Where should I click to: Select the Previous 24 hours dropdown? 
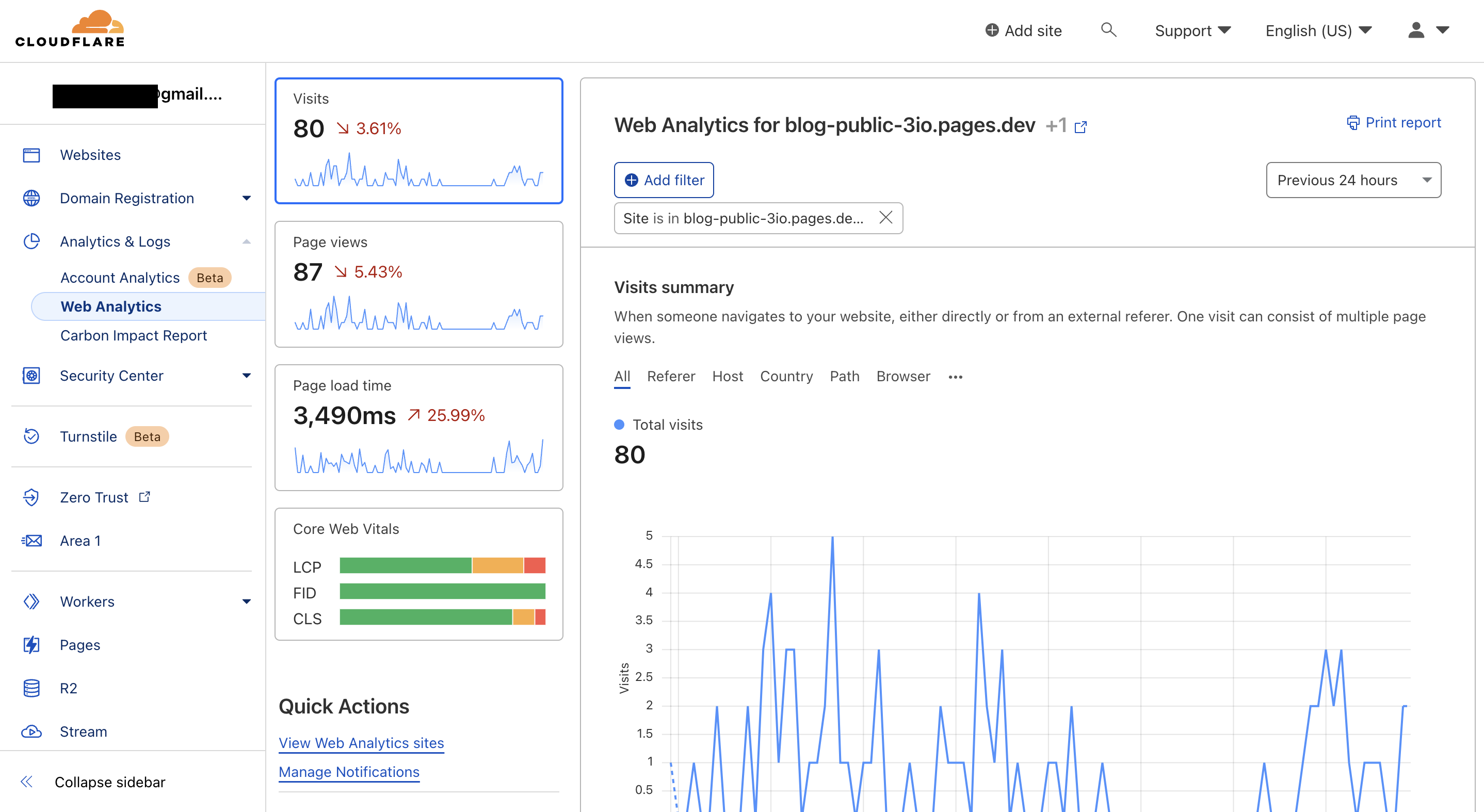[x=1353, y=180]
